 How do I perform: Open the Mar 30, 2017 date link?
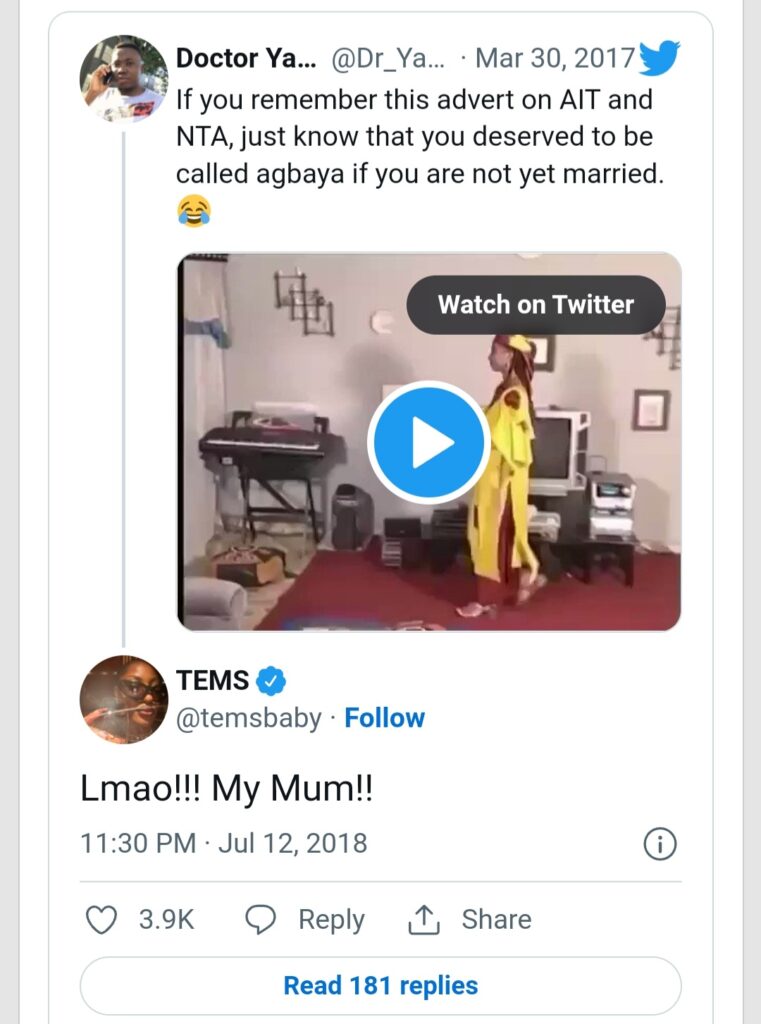click(555, 58)
